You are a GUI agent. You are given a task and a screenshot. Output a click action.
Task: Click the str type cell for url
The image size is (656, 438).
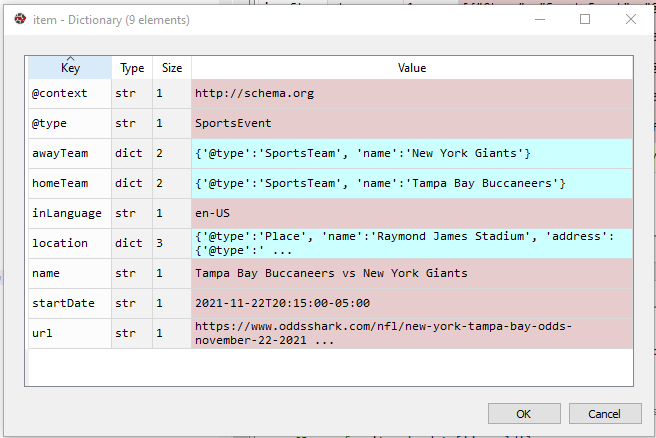click(x=132, y=333)
